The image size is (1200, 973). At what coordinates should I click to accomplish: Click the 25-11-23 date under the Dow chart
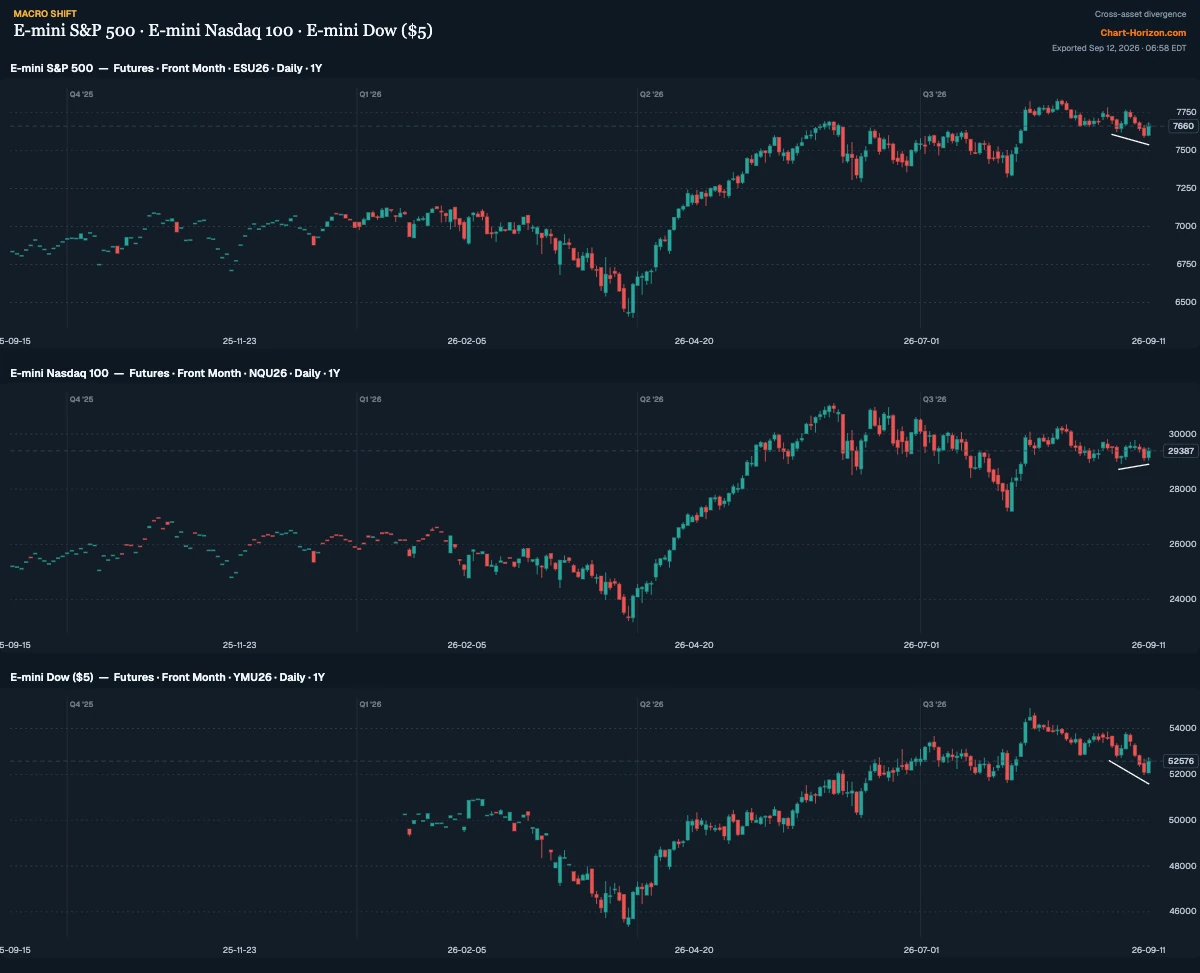click(x=240, y=950)
